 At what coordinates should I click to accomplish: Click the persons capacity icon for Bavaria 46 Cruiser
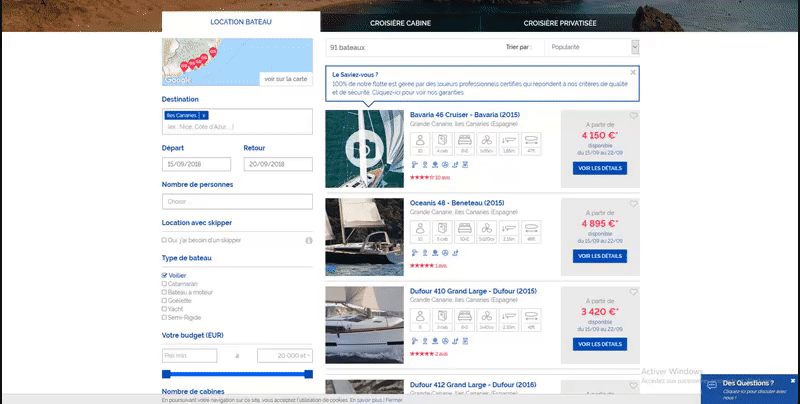tap(420, 144)
